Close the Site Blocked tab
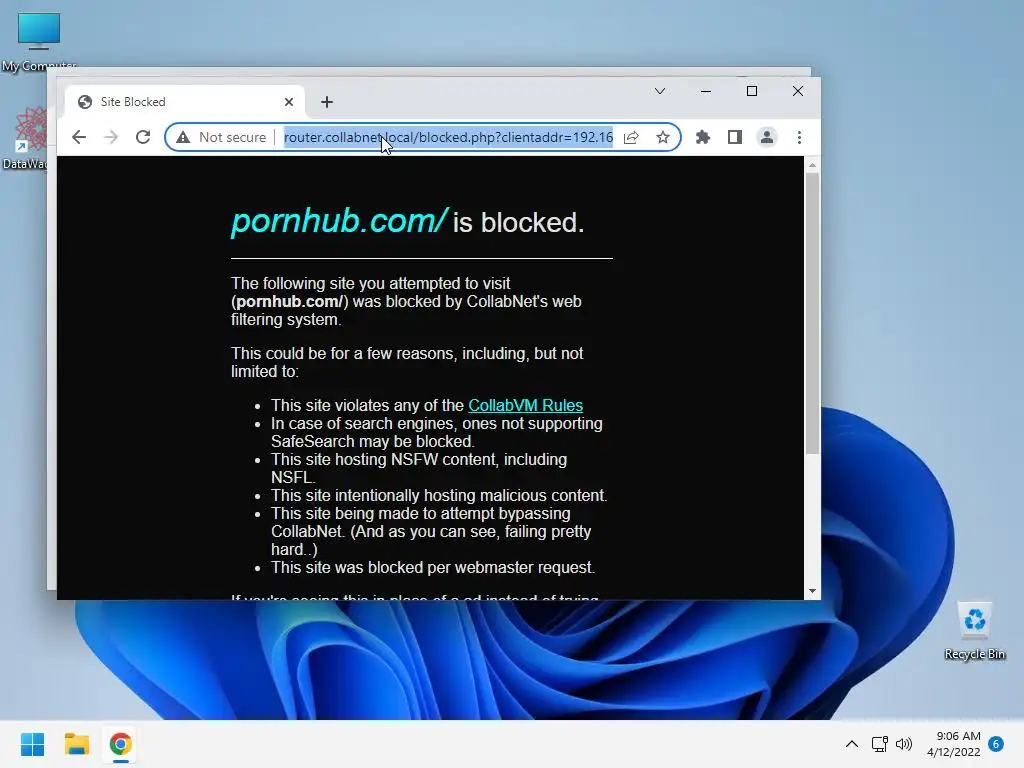This screenshot has height=768, width=1024. coord(289,102)
